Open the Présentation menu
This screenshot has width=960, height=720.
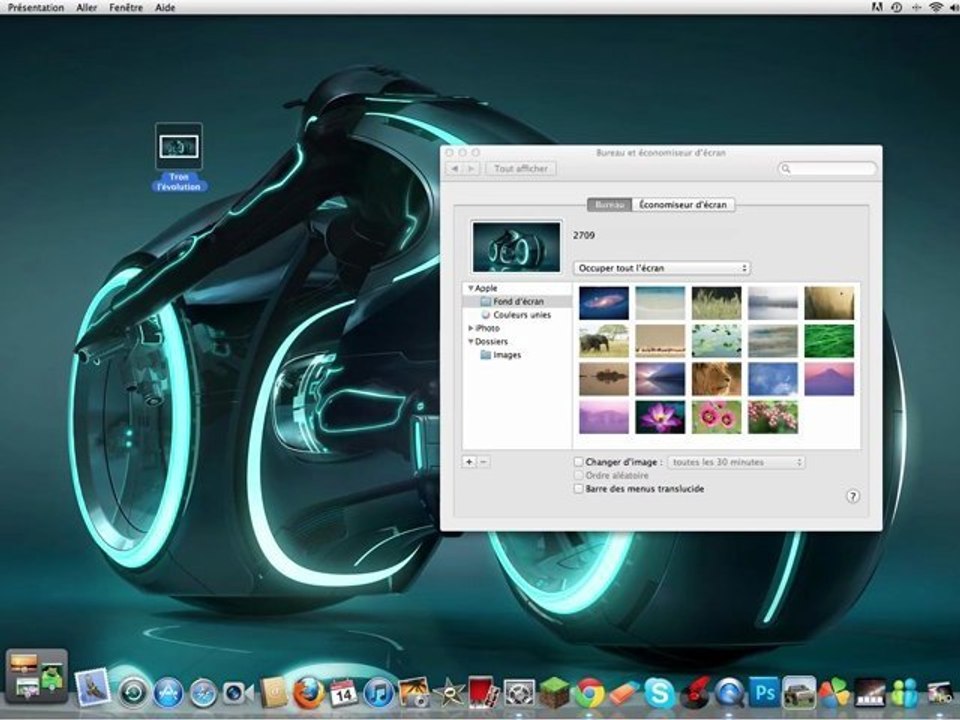pos(36,7)
